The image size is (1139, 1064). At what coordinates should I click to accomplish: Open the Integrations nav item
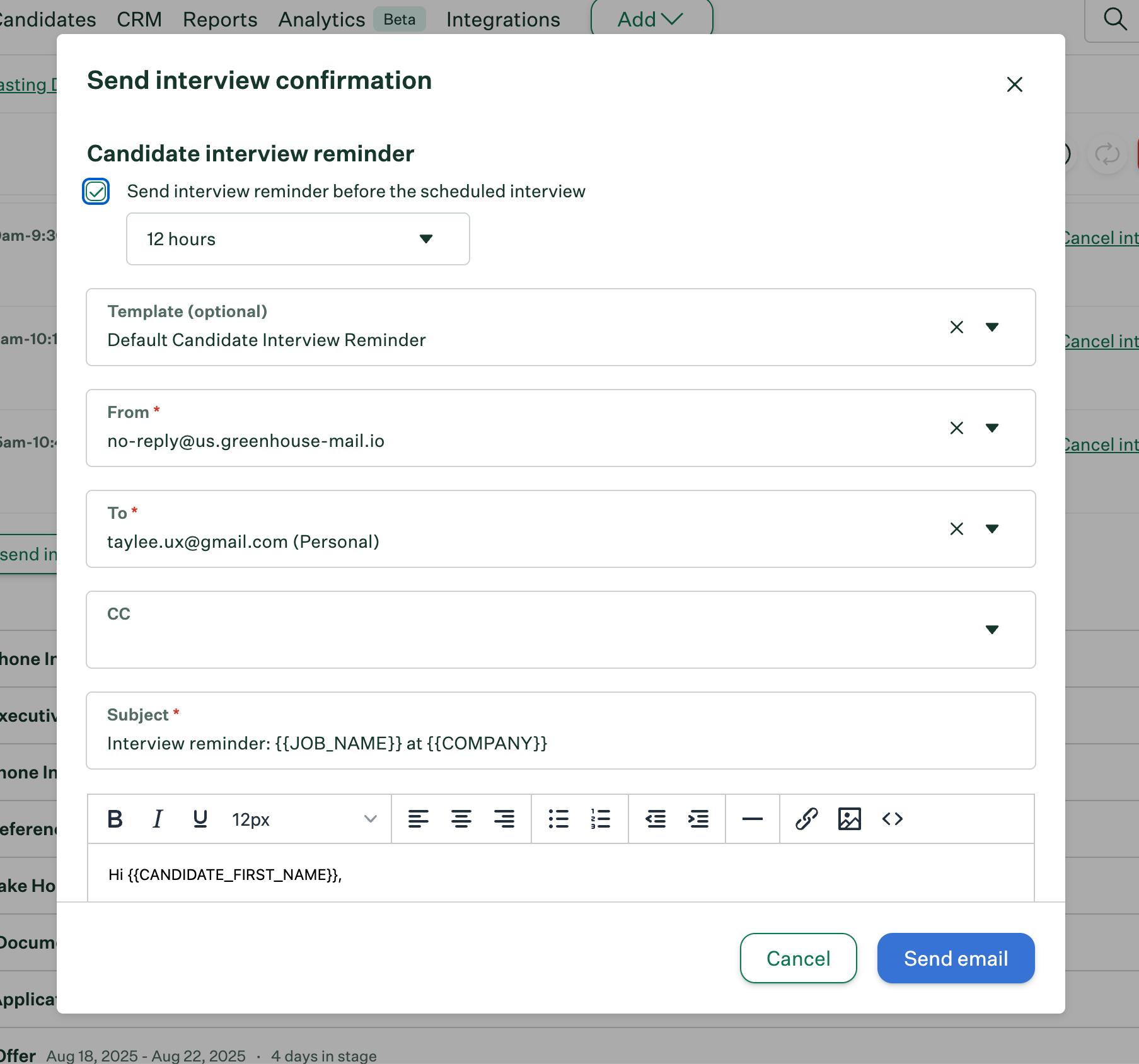click(x=503, y=19)
